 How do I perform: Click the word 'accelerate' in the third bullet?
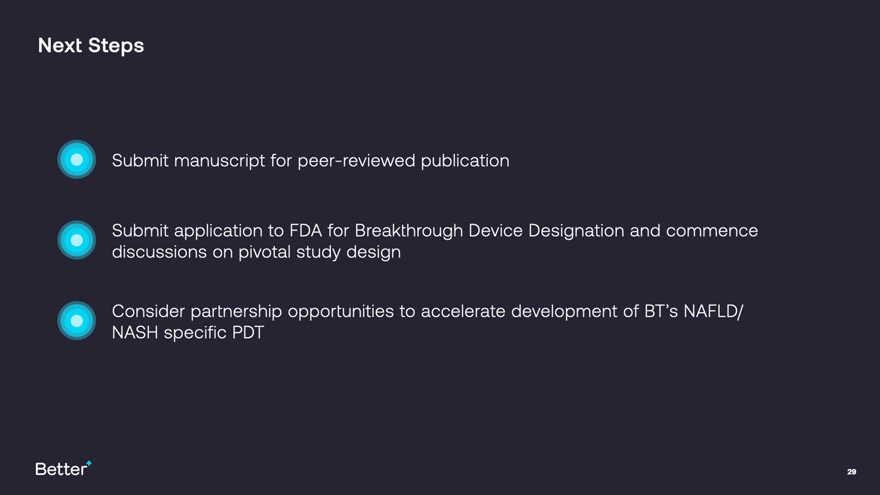click(463, 311)
